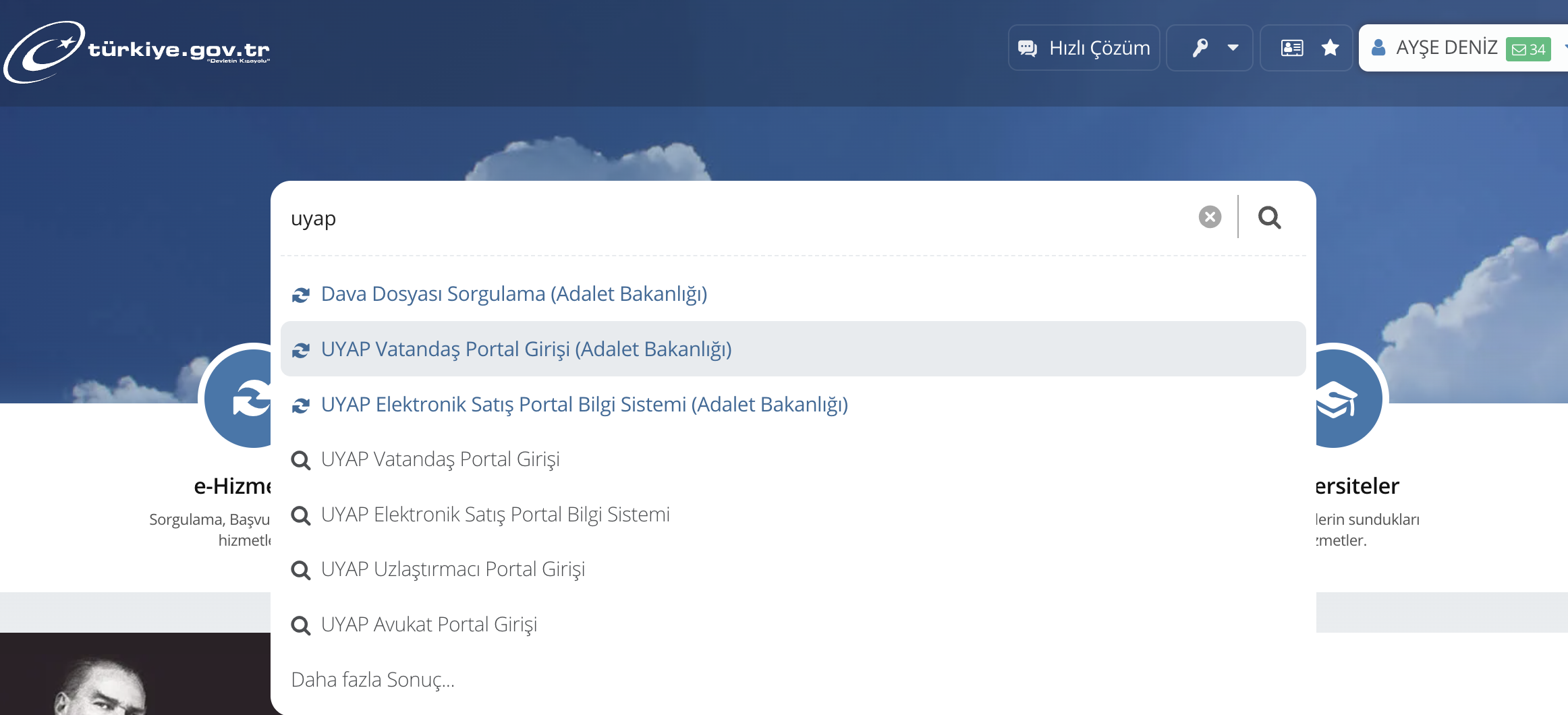The image size is (1568, 715).
Task: Select Dava Dosyası Sorgulama service result
Action: point(513,294)
